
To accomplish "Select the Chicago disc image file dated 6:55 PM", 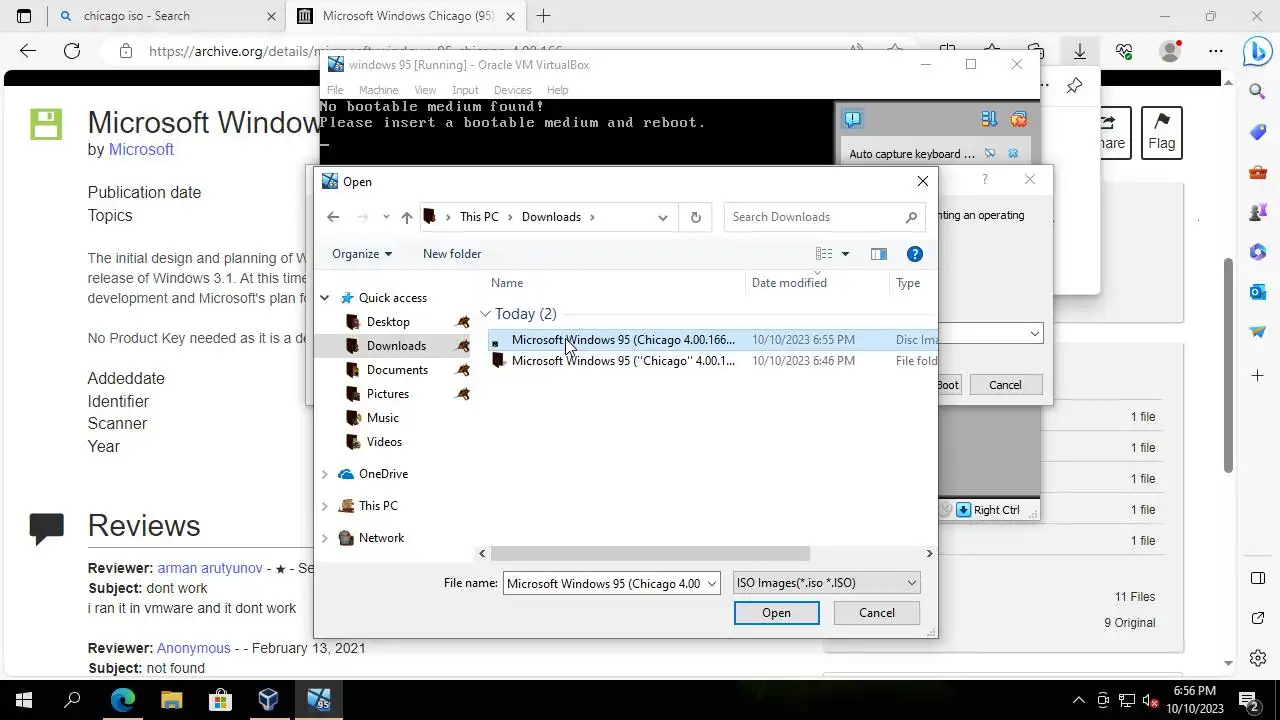I will click(712, 340).
